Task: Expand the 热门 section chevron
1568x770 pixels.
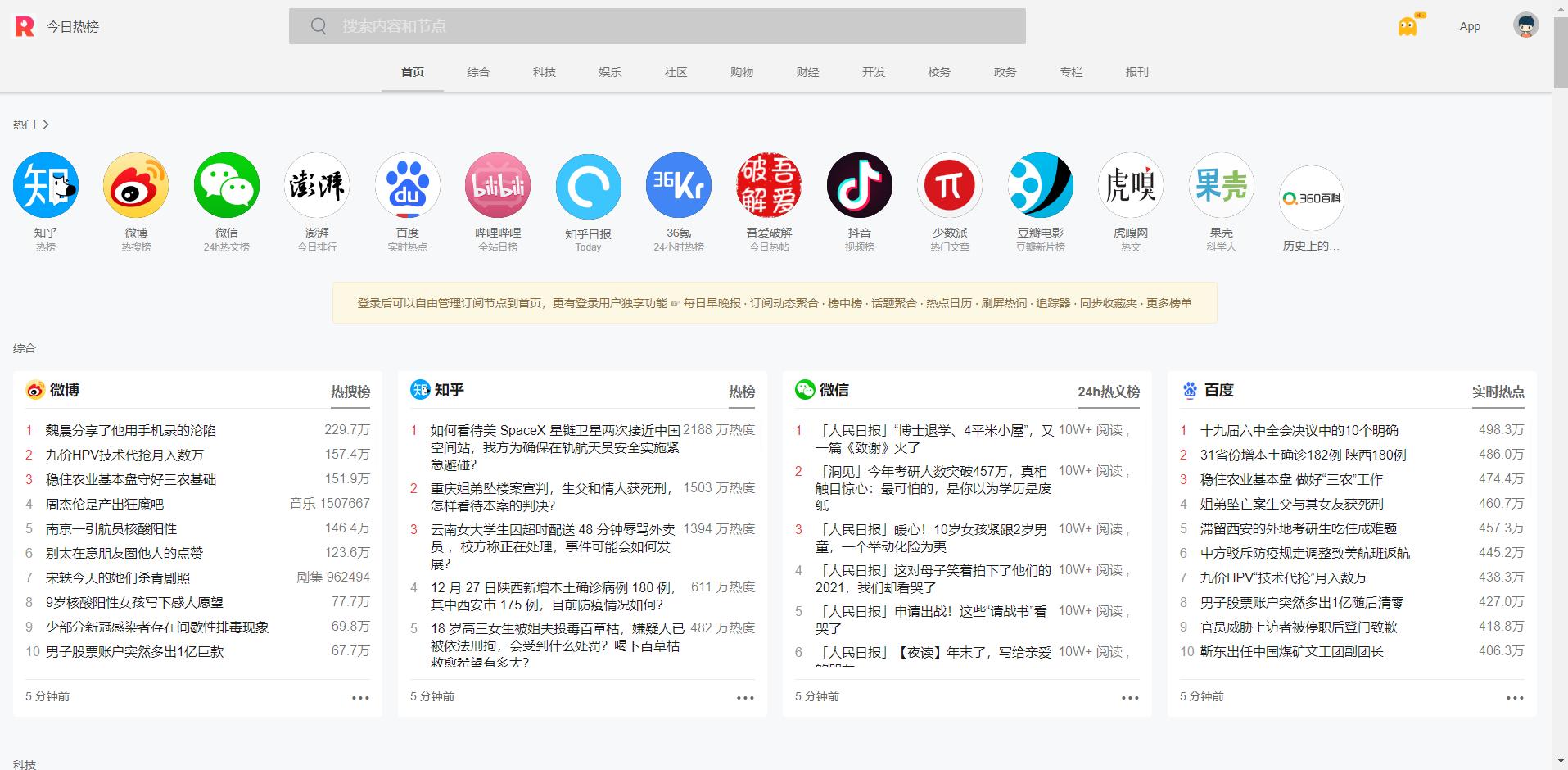Action: pyautogui.click(x=46, y=125)
